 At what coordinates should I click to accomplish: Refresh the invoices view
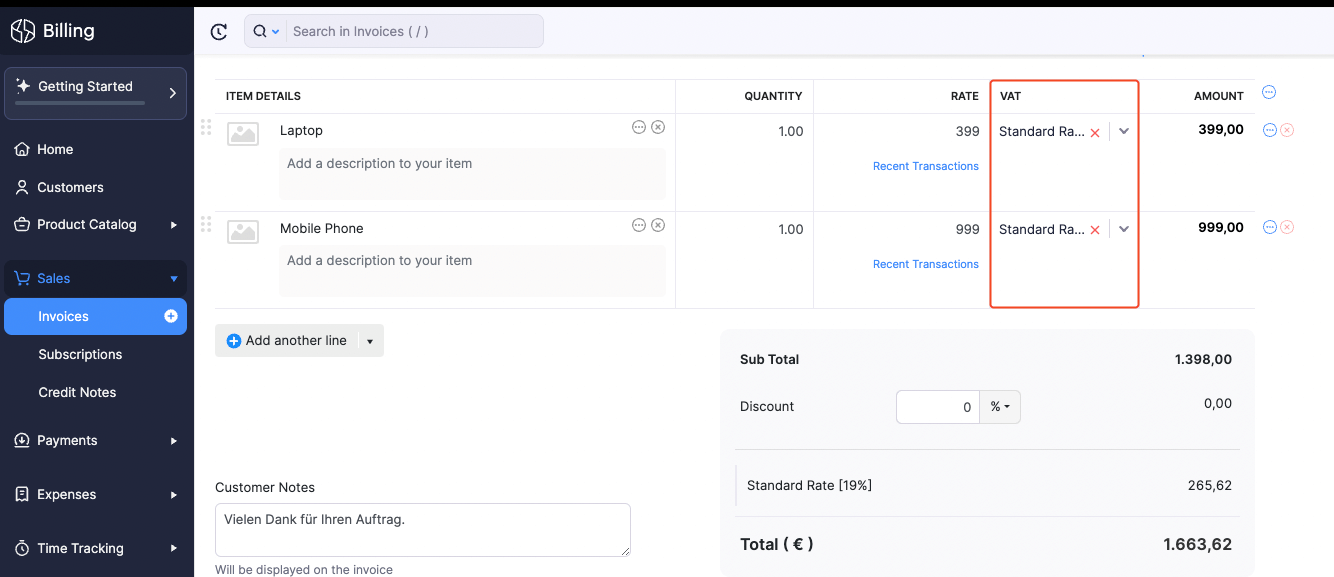(x=218, y=31)
